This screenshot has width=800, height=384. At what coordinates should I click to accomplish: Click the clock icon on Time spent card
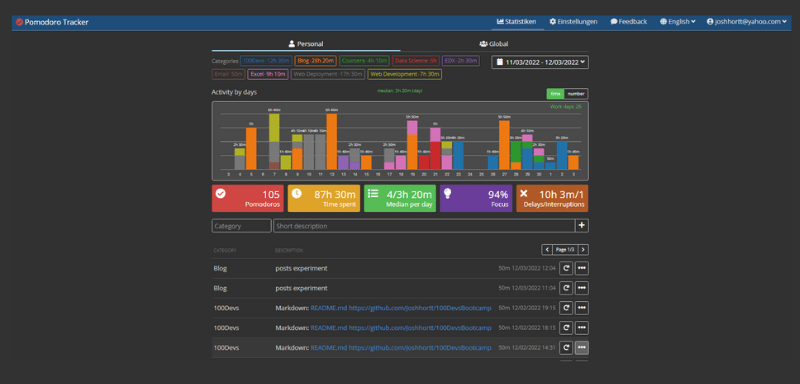296,193
